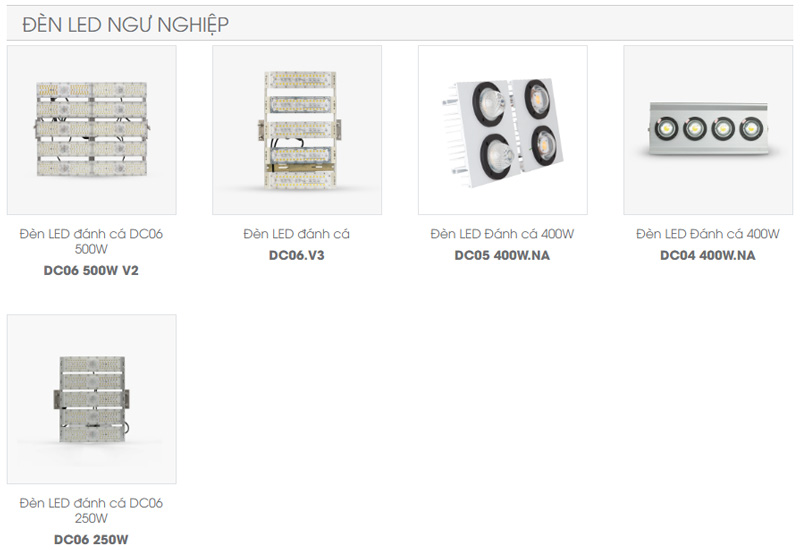
Task: Select the product code DC06.V3
Action: [x=296, y=255]
